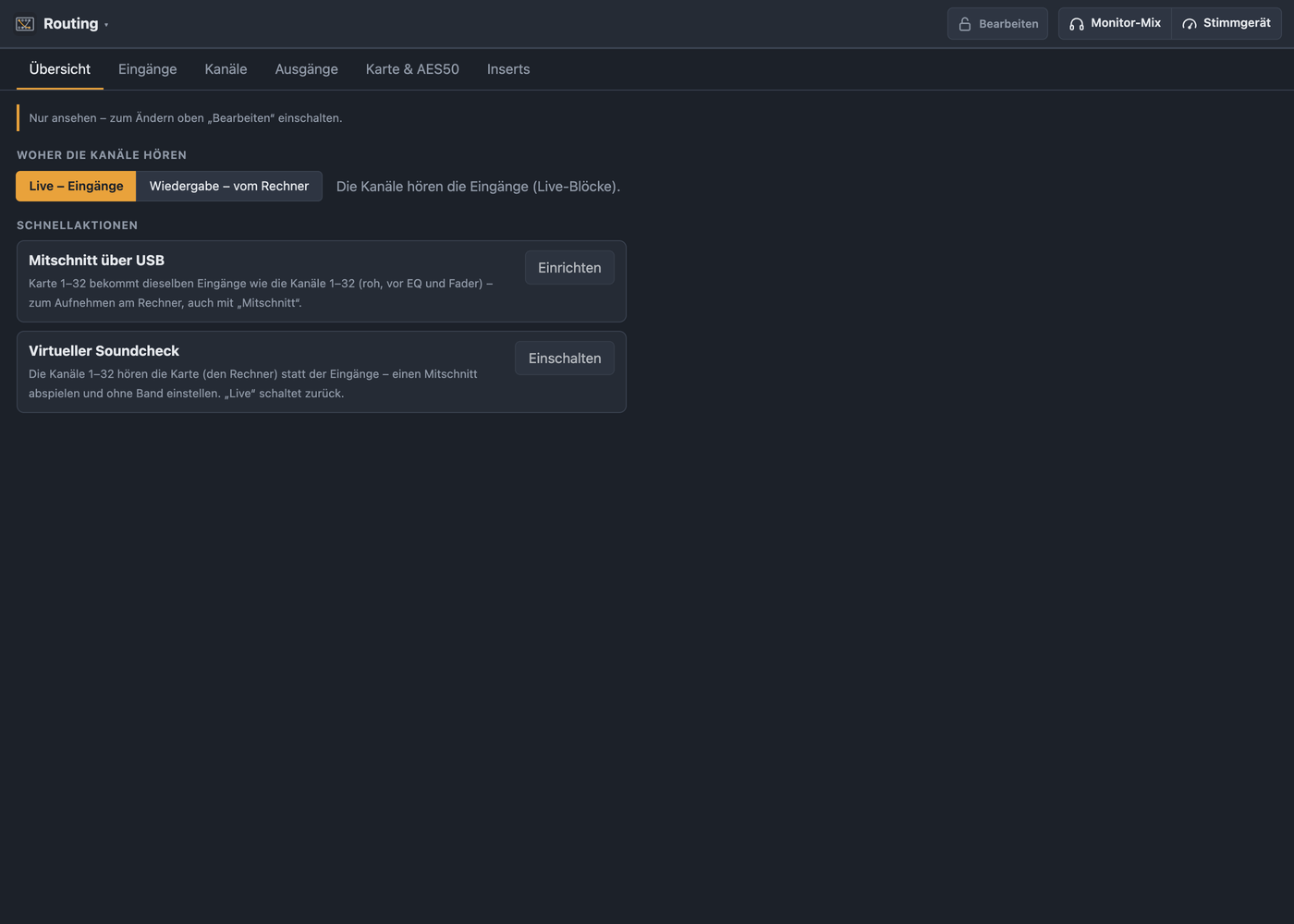
Task: Click the tuner gauge icon for Stimmgerät
Action: [1190, 24]
